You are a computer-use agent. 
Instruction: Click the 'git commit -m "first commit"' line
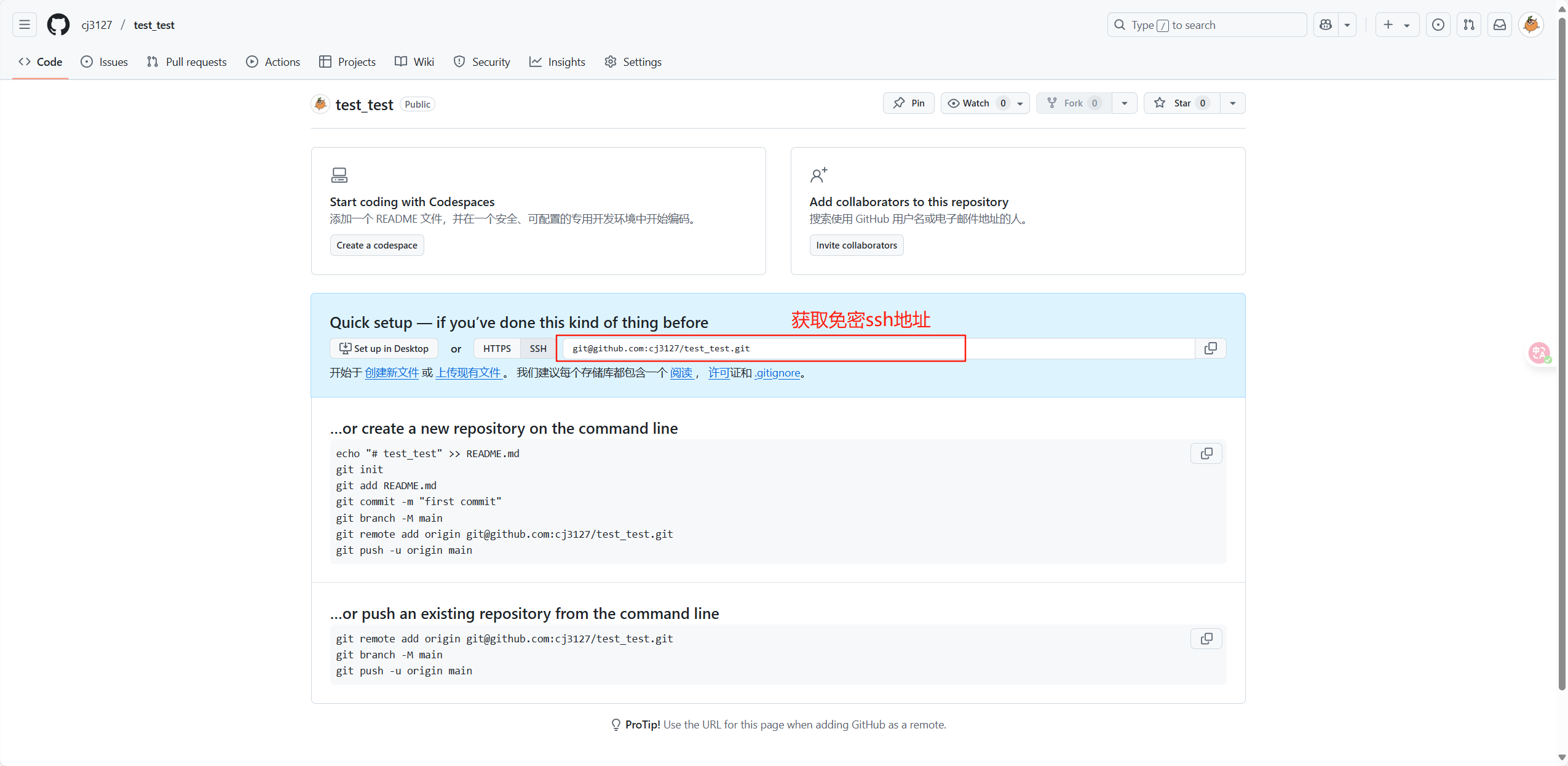(x=419, y=501)
